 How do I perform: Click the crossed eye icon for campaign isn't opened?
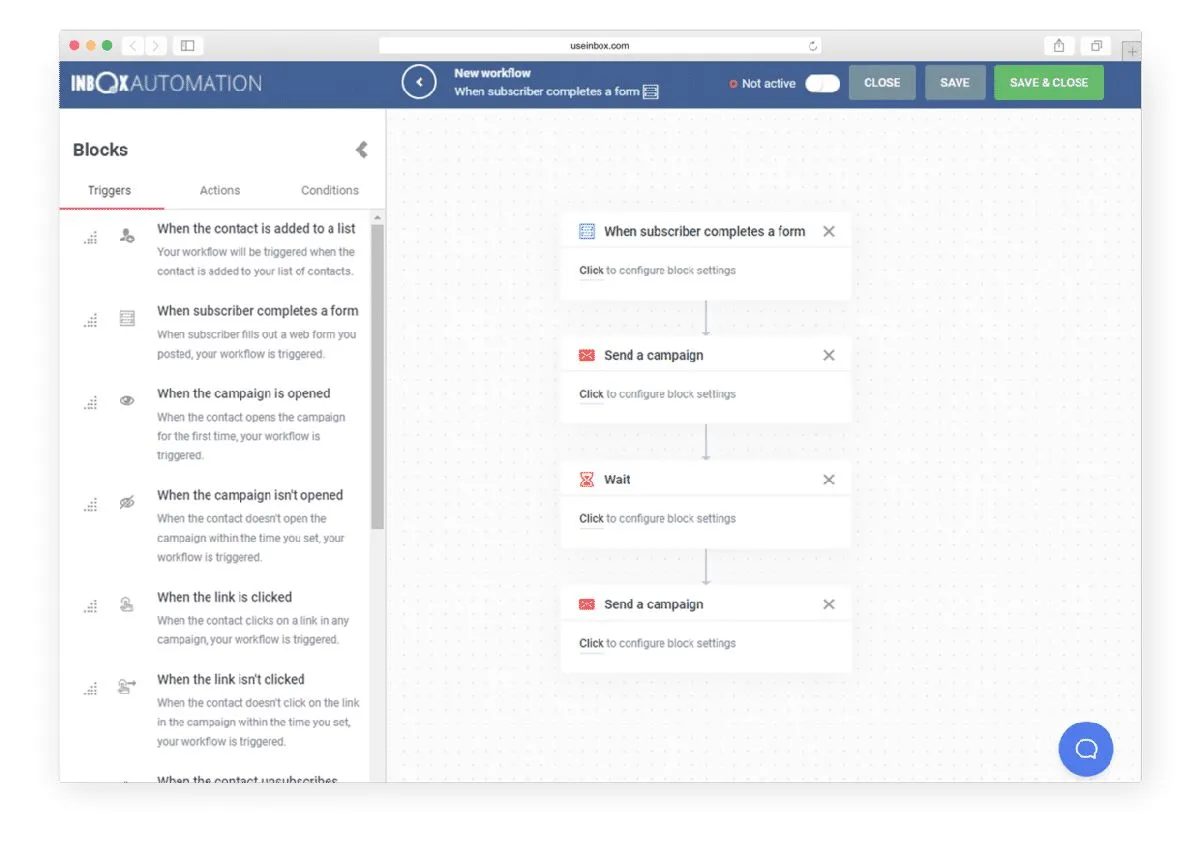127,502
